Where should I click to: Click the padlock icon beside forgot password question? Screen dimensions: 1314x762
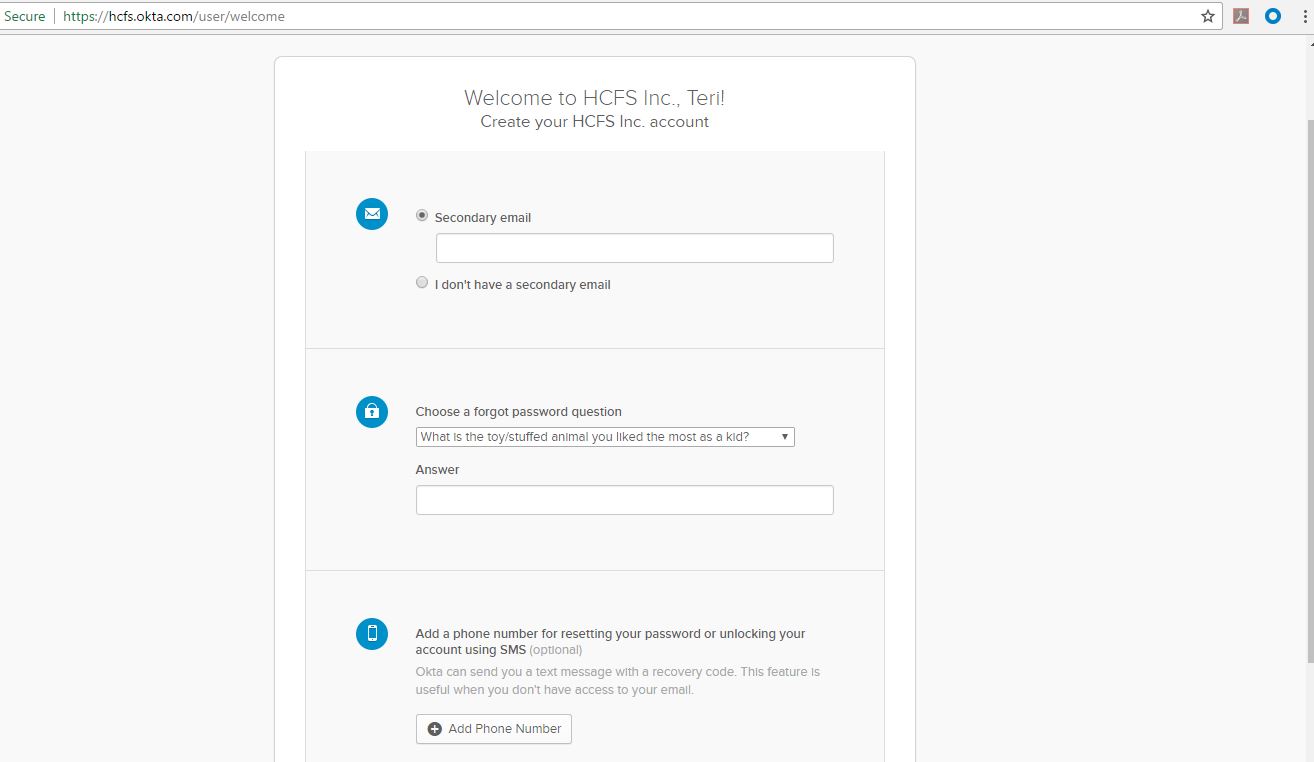[372, 411]
